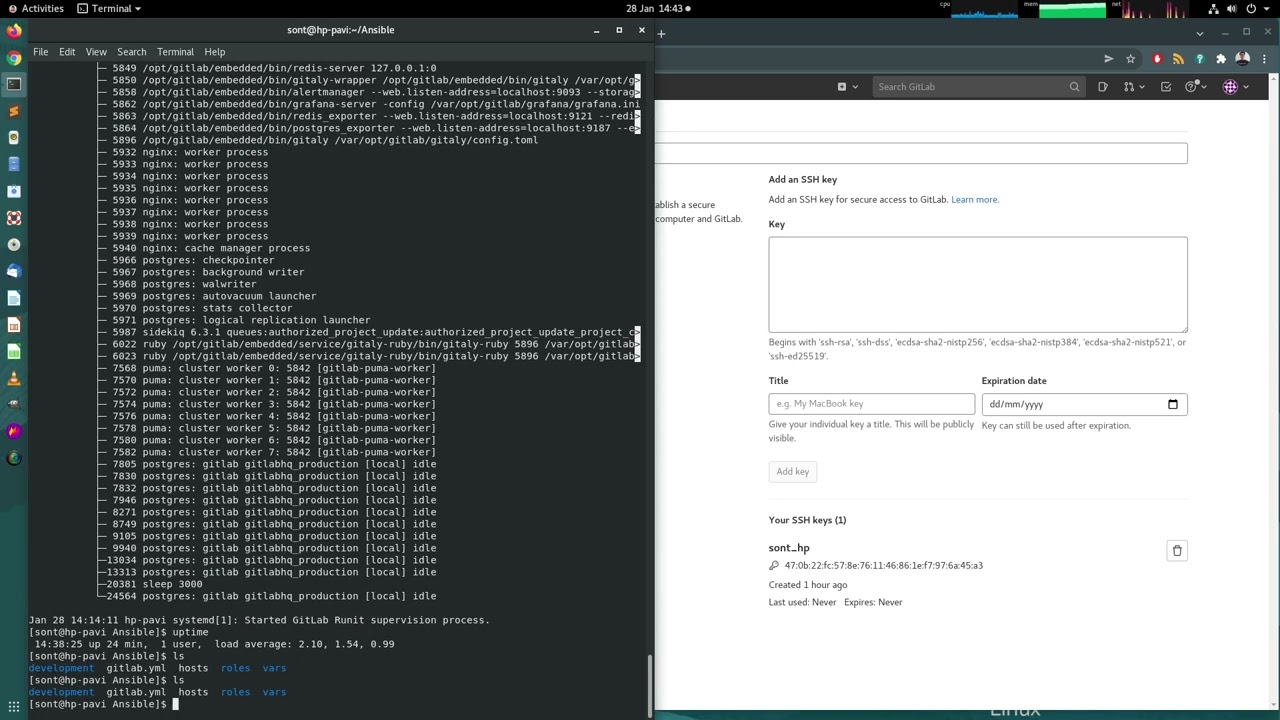Open GitLab issues icon in navbar

click(1102, 87)
